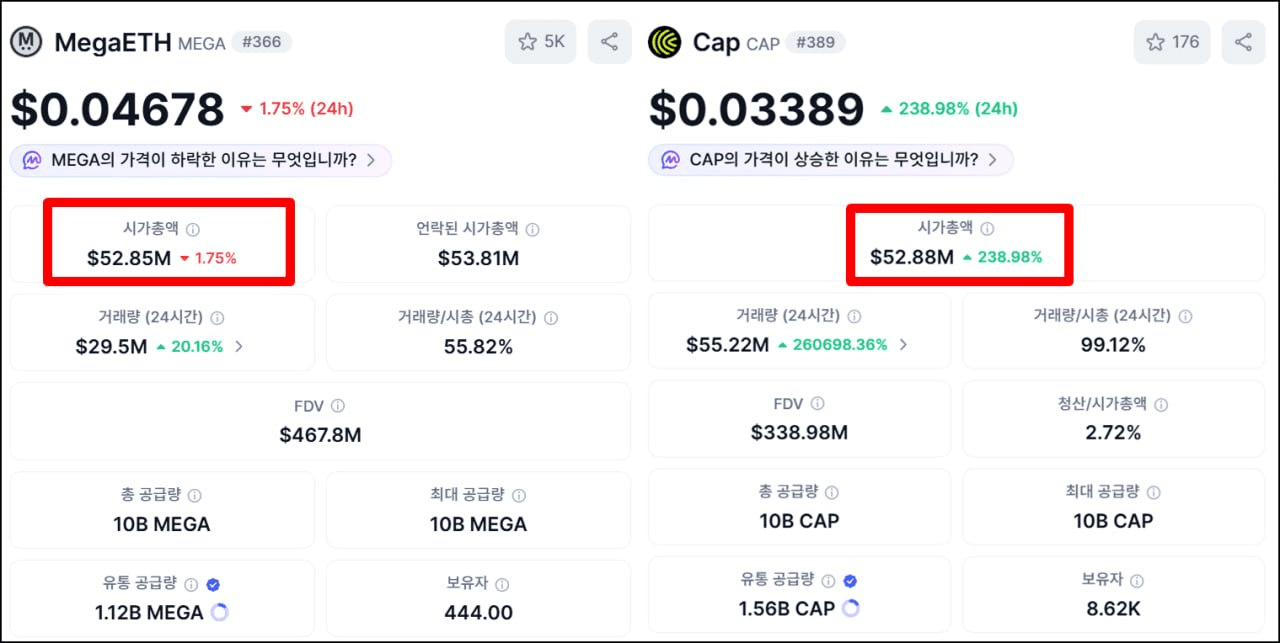
Task: Click MEGA circulating supply verified badge
Action: [x=213, y=584]
